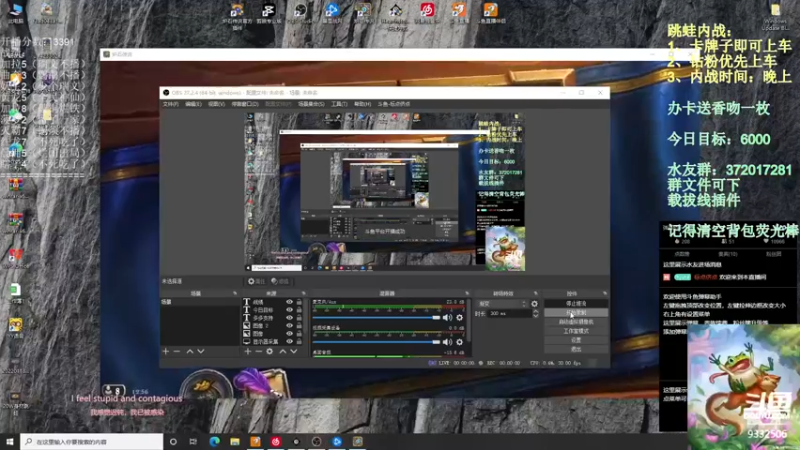The image size is (800, 450).
Task: Move scene down in Scenes panel
Action: [x=201, y=352]
